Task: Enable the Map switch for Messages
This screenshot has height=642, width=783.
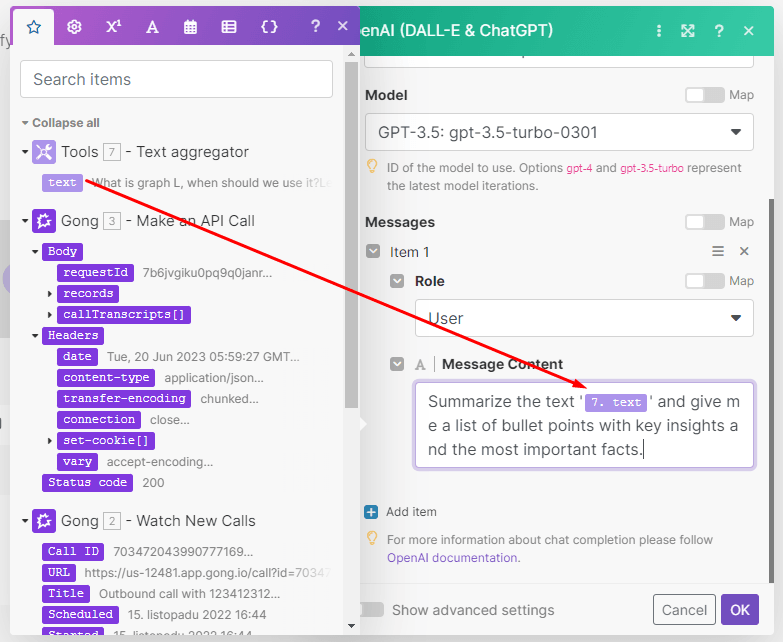Action: pos(704,222)
